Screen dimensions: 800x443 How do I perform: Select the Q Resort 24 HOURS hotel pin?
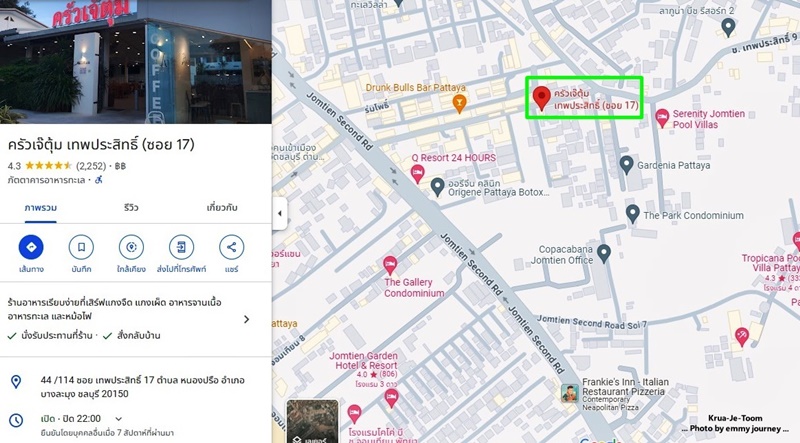coord(417,174)
